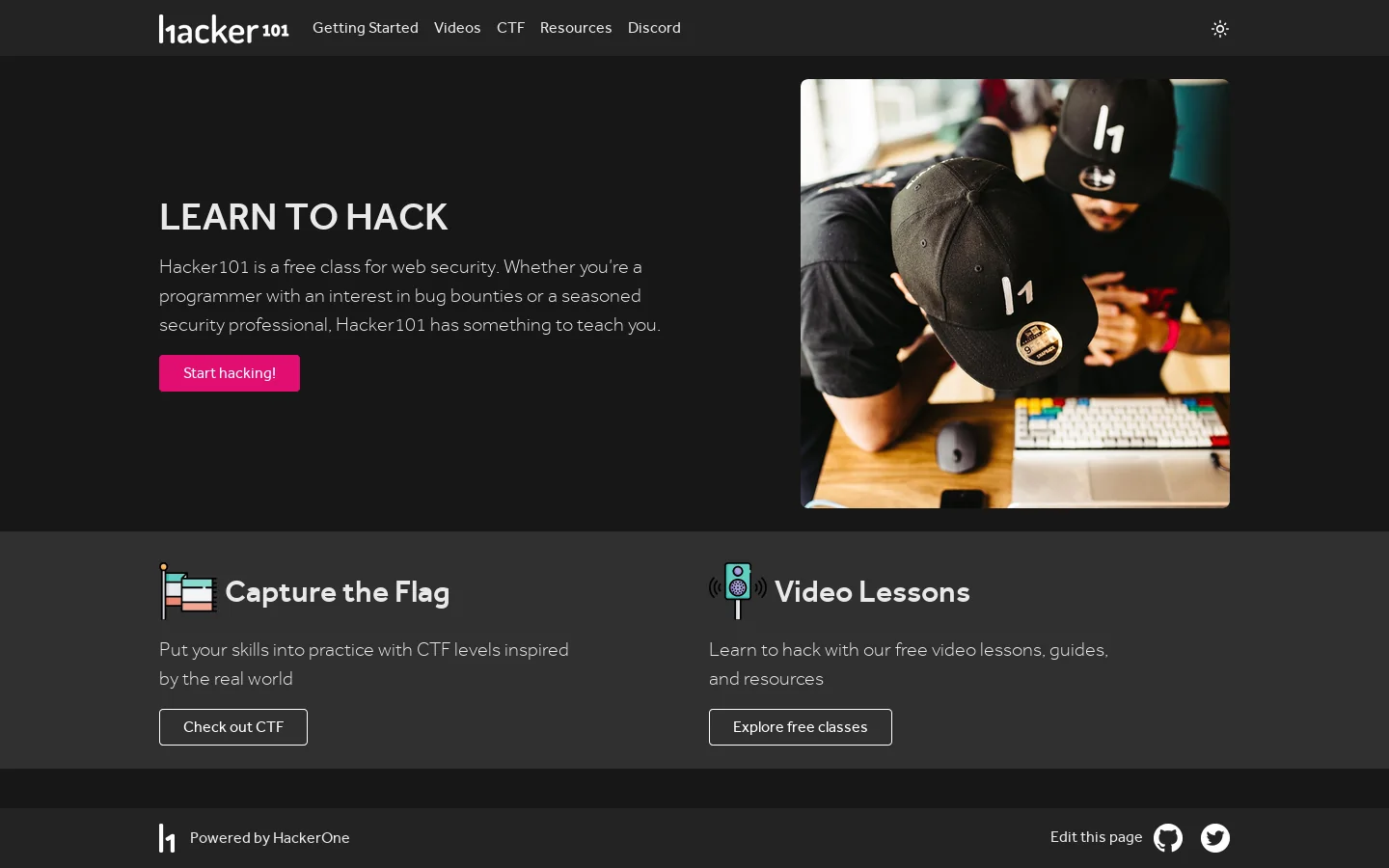The width and height of the screenshot is (1389, 868).
Task: Click the LEARN TO HACK heading
Action: pos(303,217)
